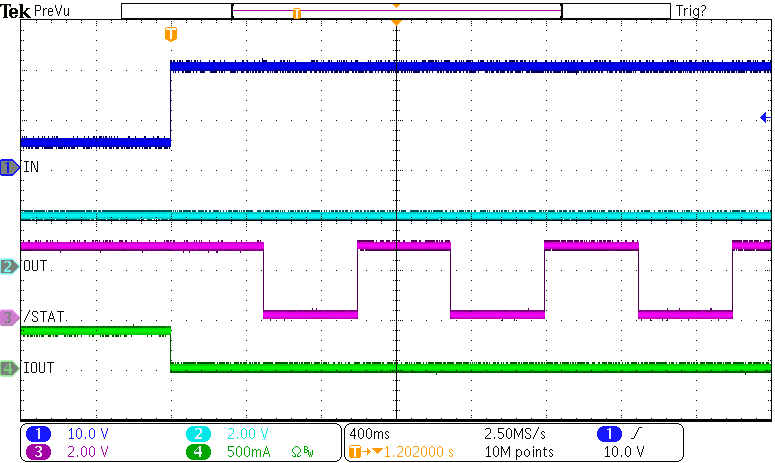The height and width of the screenshot is (463, 775).
Task: Click the IOUT waveform label
Action: pyautogui.click(x=39, y=368)
